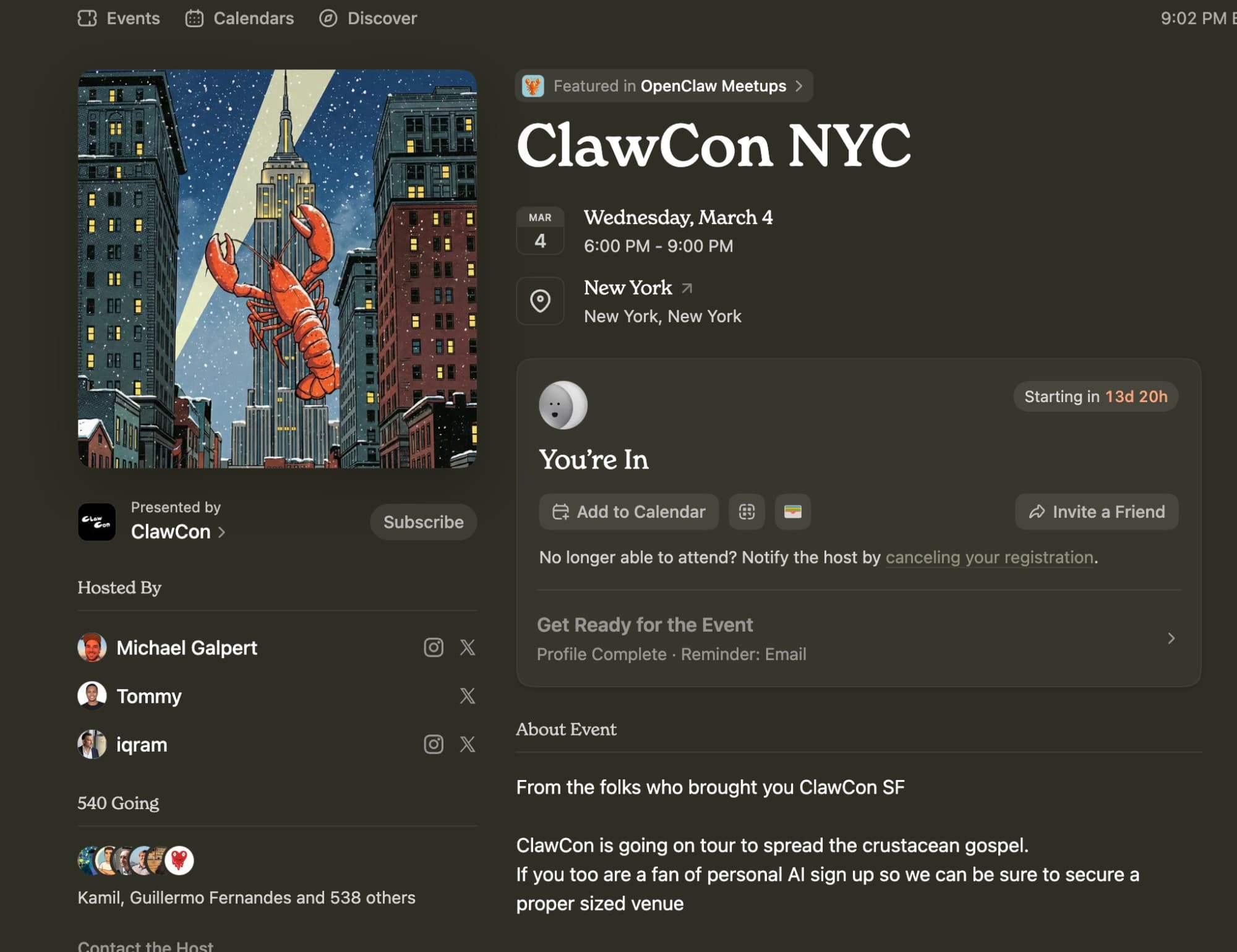
Task: Open the Calendars tab
Action: pyautogui.click(x=240, y=19)
